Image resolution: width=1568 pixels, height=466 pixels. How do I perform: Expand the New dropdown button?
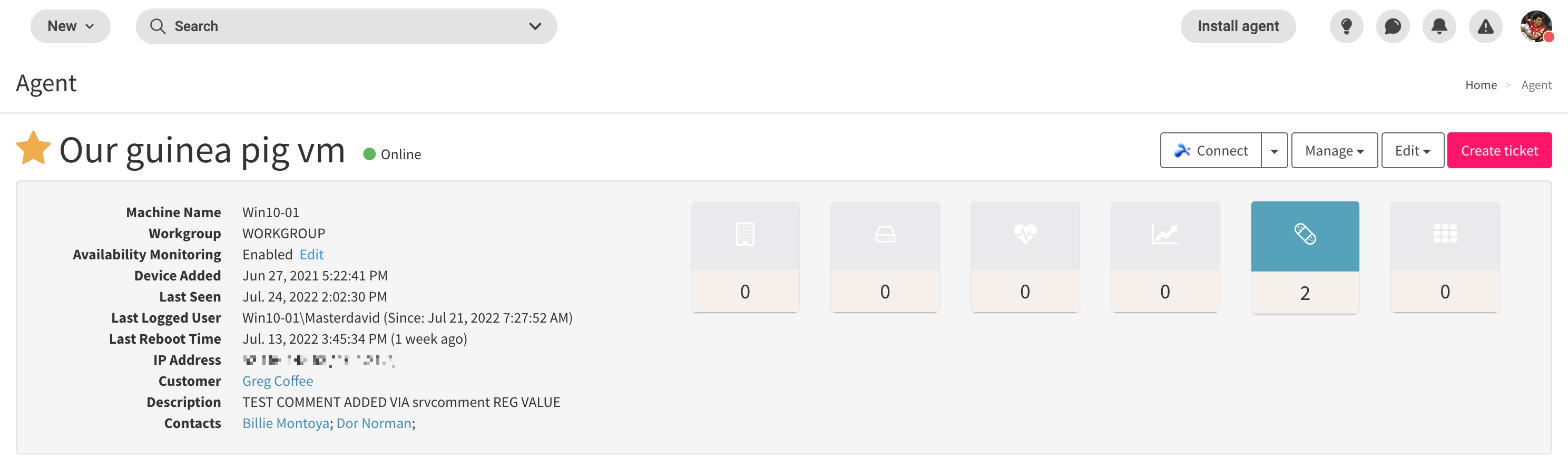(71, 26)
